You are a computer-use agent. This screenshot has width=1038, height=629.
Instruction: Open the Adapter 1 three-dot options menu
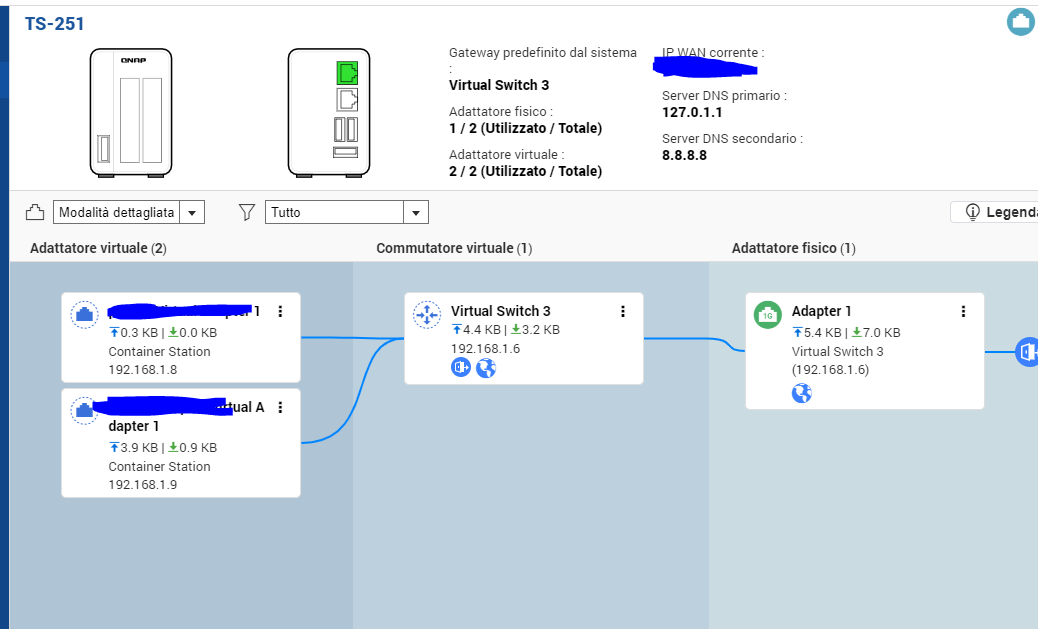pos(964,312)
